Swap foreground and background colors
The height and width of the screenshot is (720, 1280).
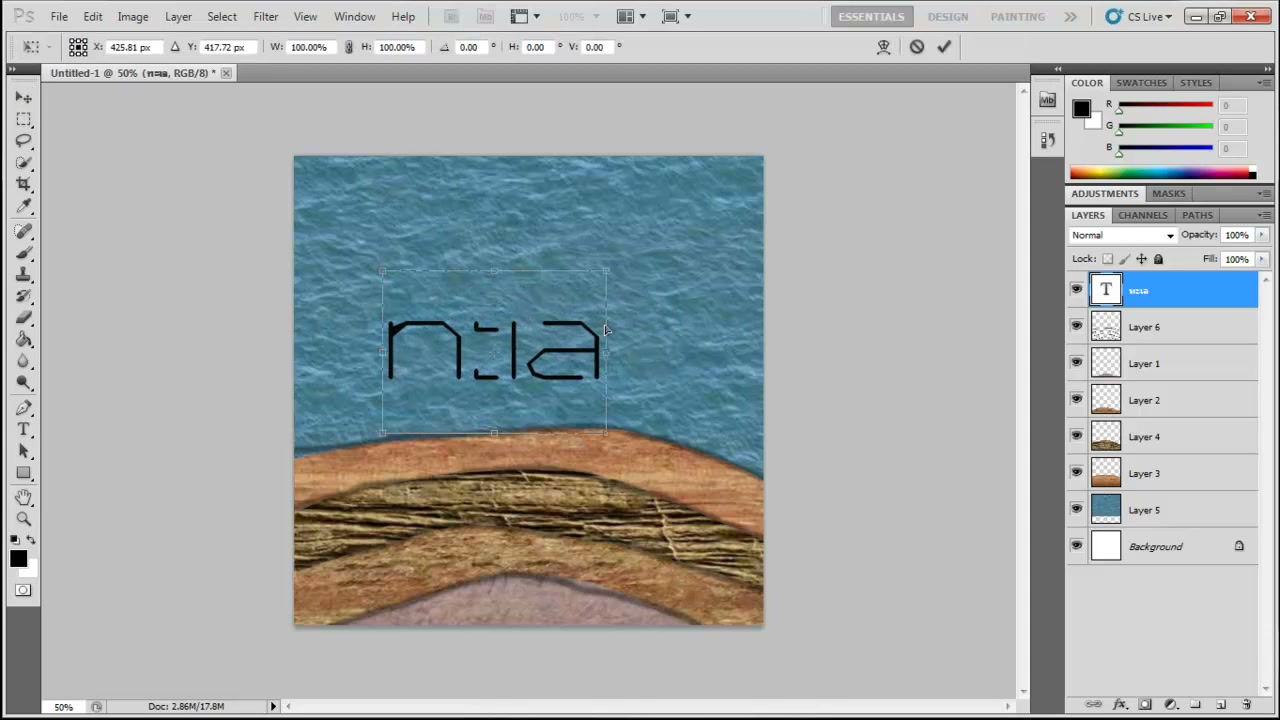point(31,540)
